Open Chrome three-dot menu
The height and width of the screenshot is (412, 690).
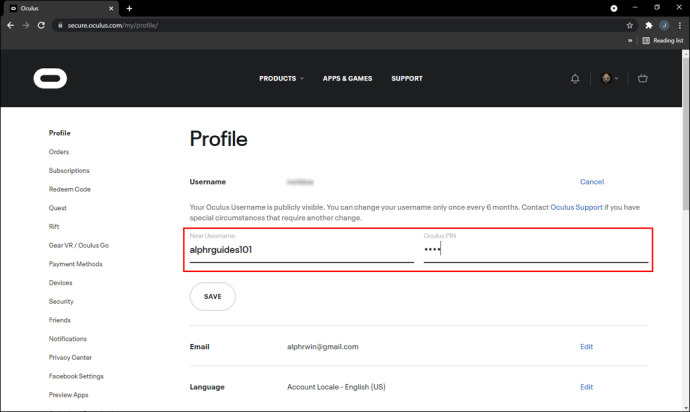click(x=680, y=26)
